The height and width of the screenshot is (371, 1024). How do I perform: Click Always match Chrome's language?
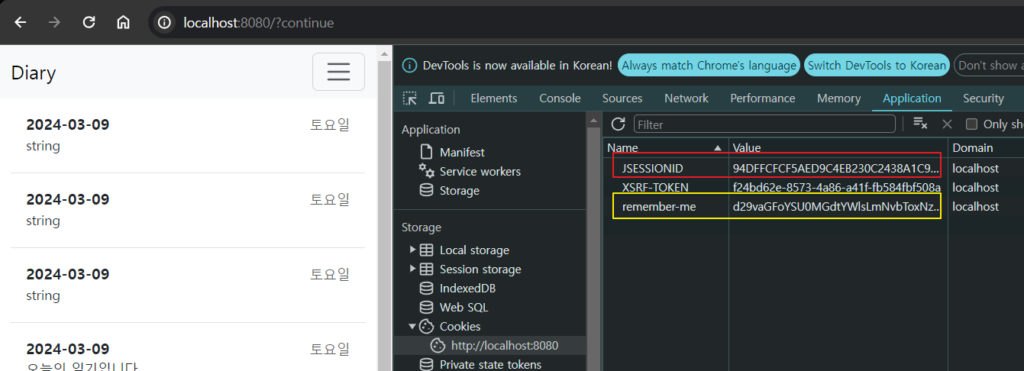[709, 65]
